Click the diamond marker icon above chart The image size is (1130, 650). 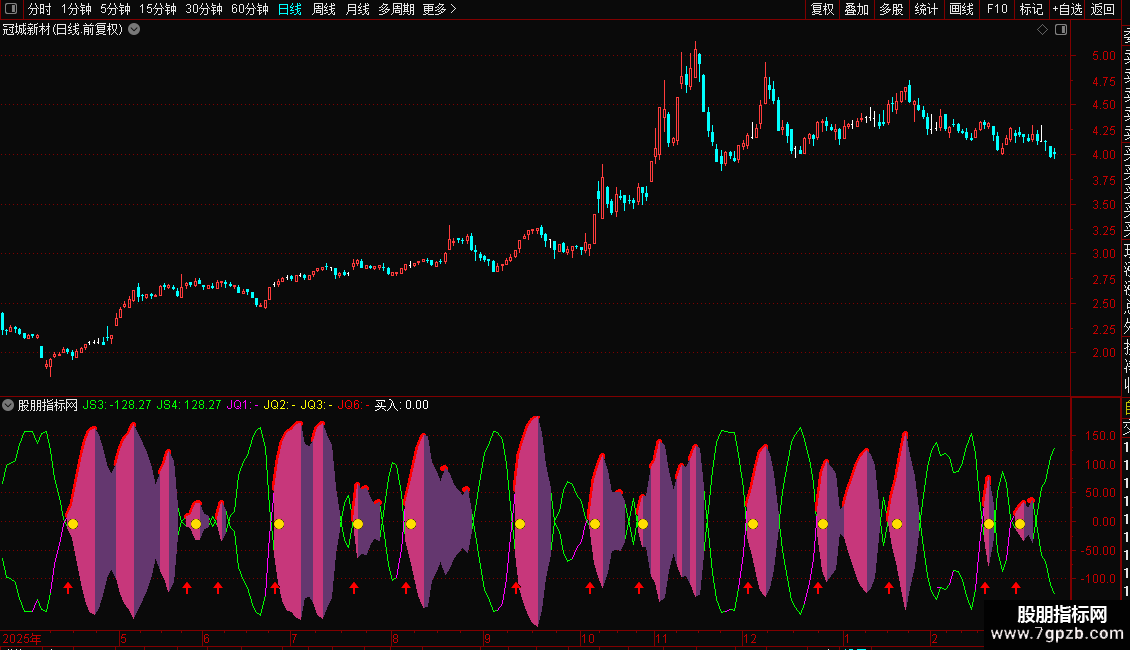pos(1042,30)
